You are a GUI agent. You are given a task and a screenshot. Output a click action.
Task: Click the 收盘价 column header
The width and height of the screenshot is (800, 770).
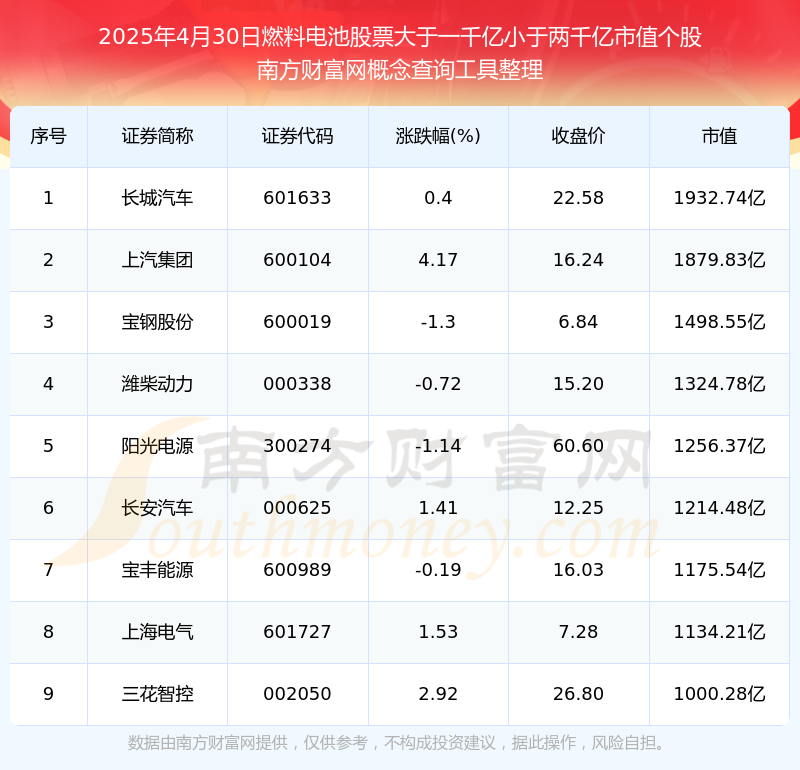tap(578, 136)
